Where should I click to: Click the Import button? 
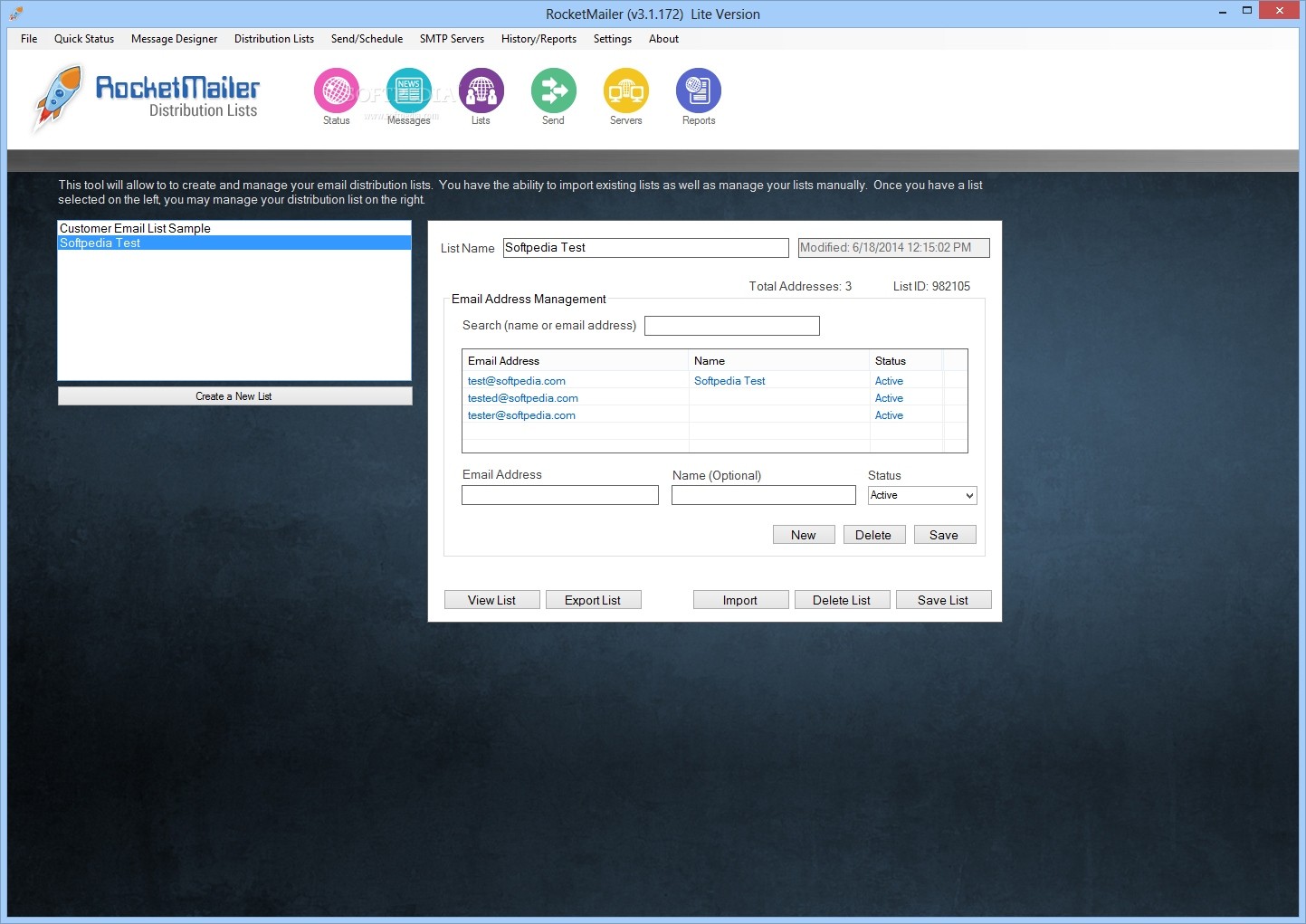[x=740, y=600]
